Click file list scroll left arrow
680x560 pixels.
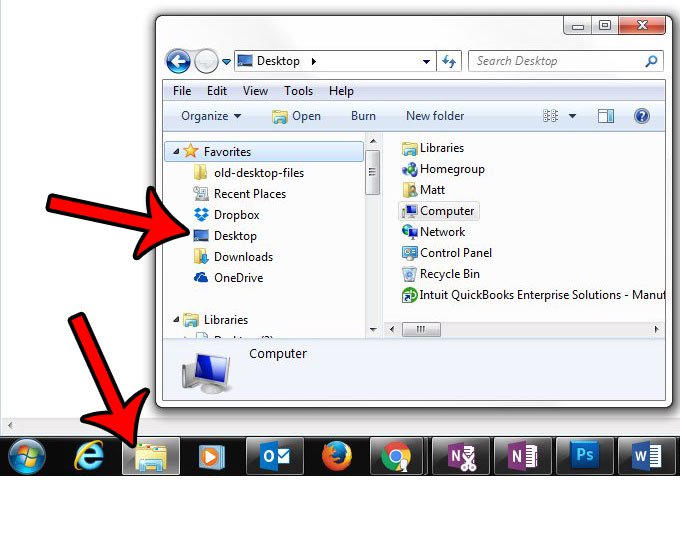pos(392,329)
